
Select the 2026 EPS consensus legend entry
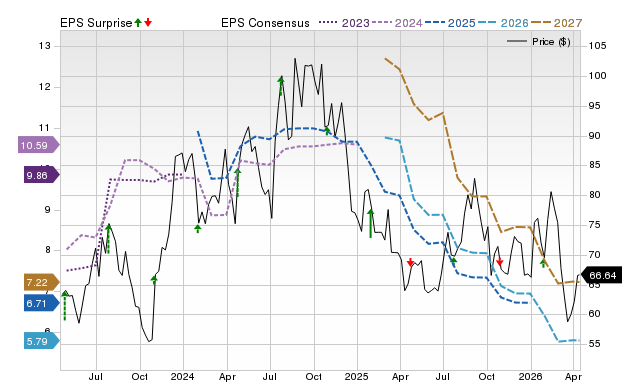pyautogui.click(x=503, y=23)
